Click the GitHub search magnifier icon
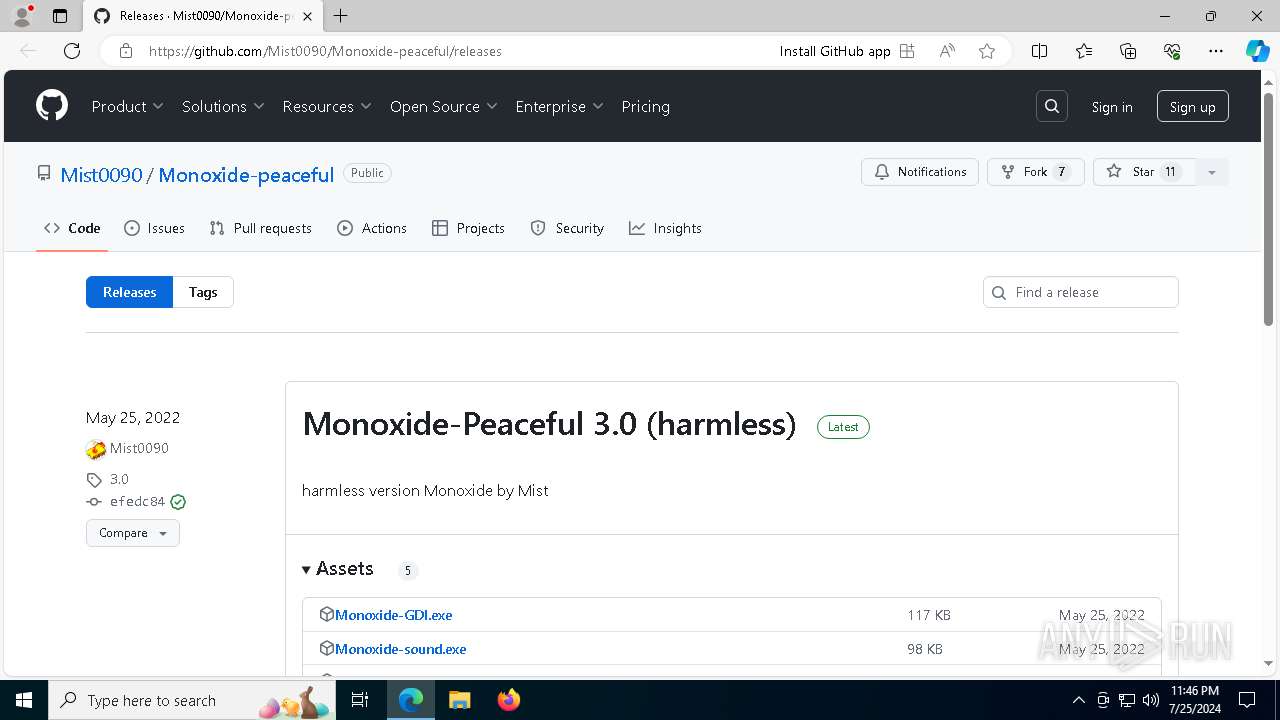1280x720 pixels. click(x=1052, y=106)
